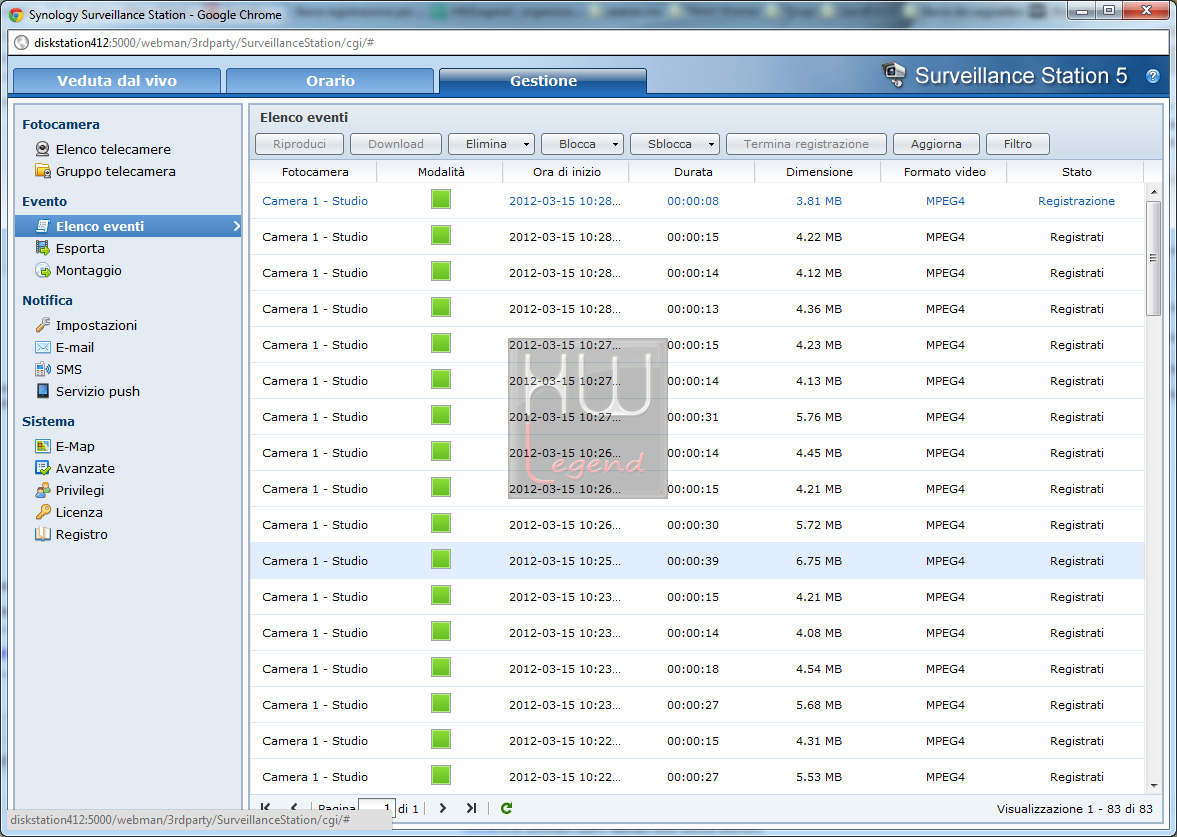This screenshot has height=837, width=1177.
Task: Go to the next page of events
Action: point(443,808)
